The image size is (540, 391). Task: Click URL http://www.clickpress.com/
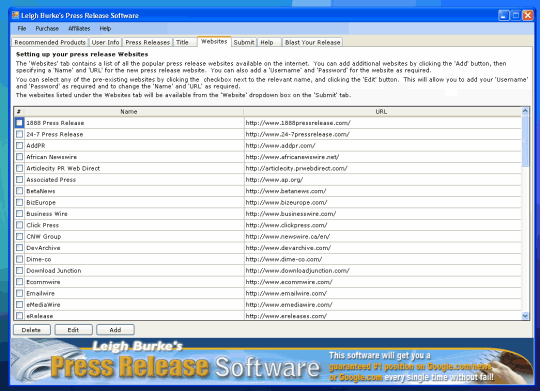(286, 225)
